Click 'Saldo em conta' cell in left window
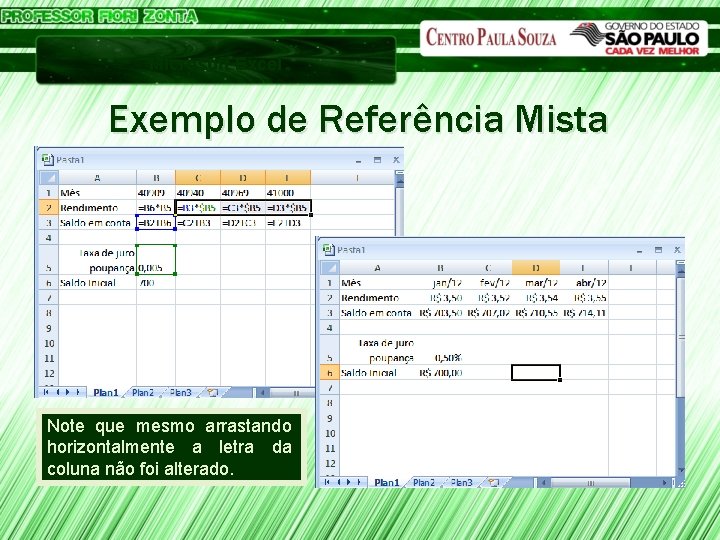This screenshot has height=540, width=720. pyautogui.click(x=97, y=223)
